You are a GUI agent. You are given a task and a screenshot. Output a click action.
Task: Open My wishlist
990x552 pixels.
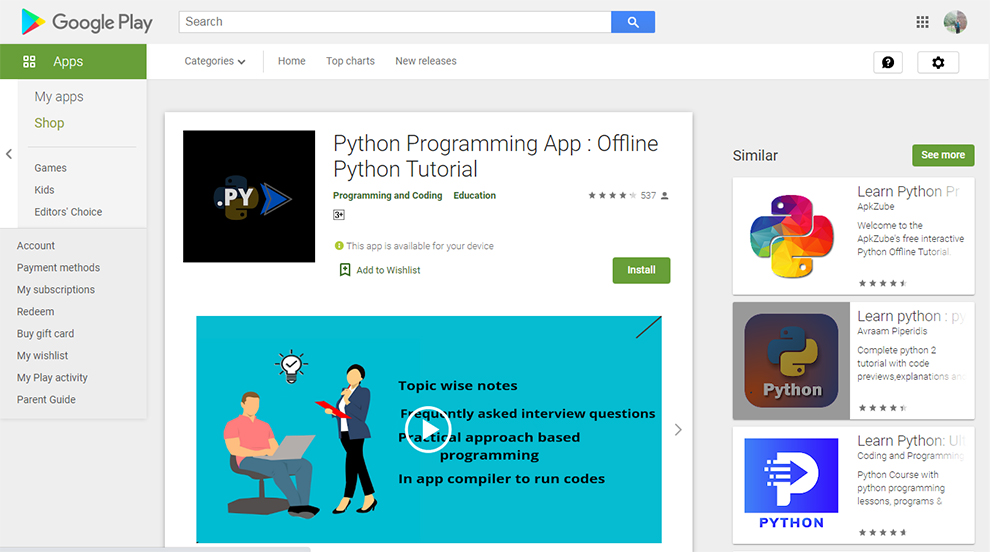coord(42,356)
